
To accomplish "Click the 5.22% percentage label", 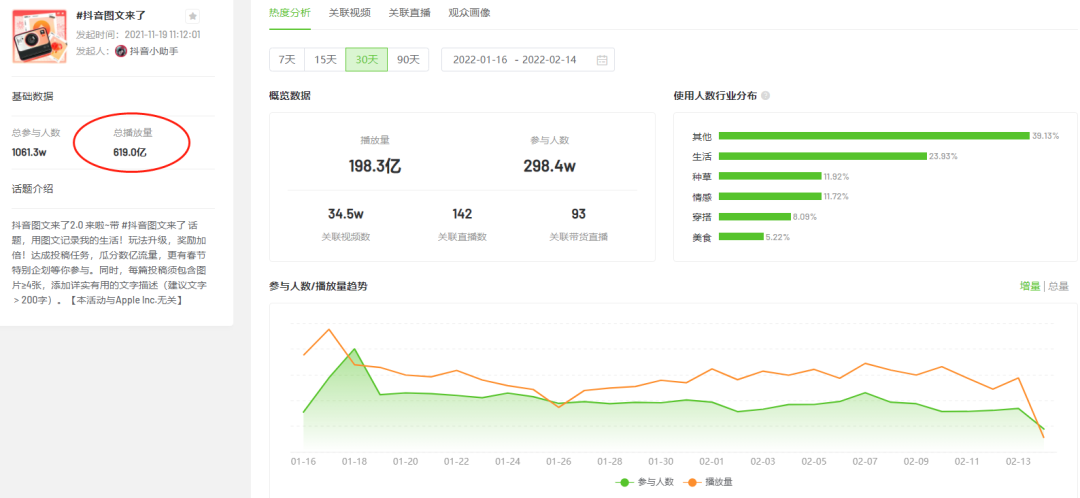I will [x=778, y=237].
